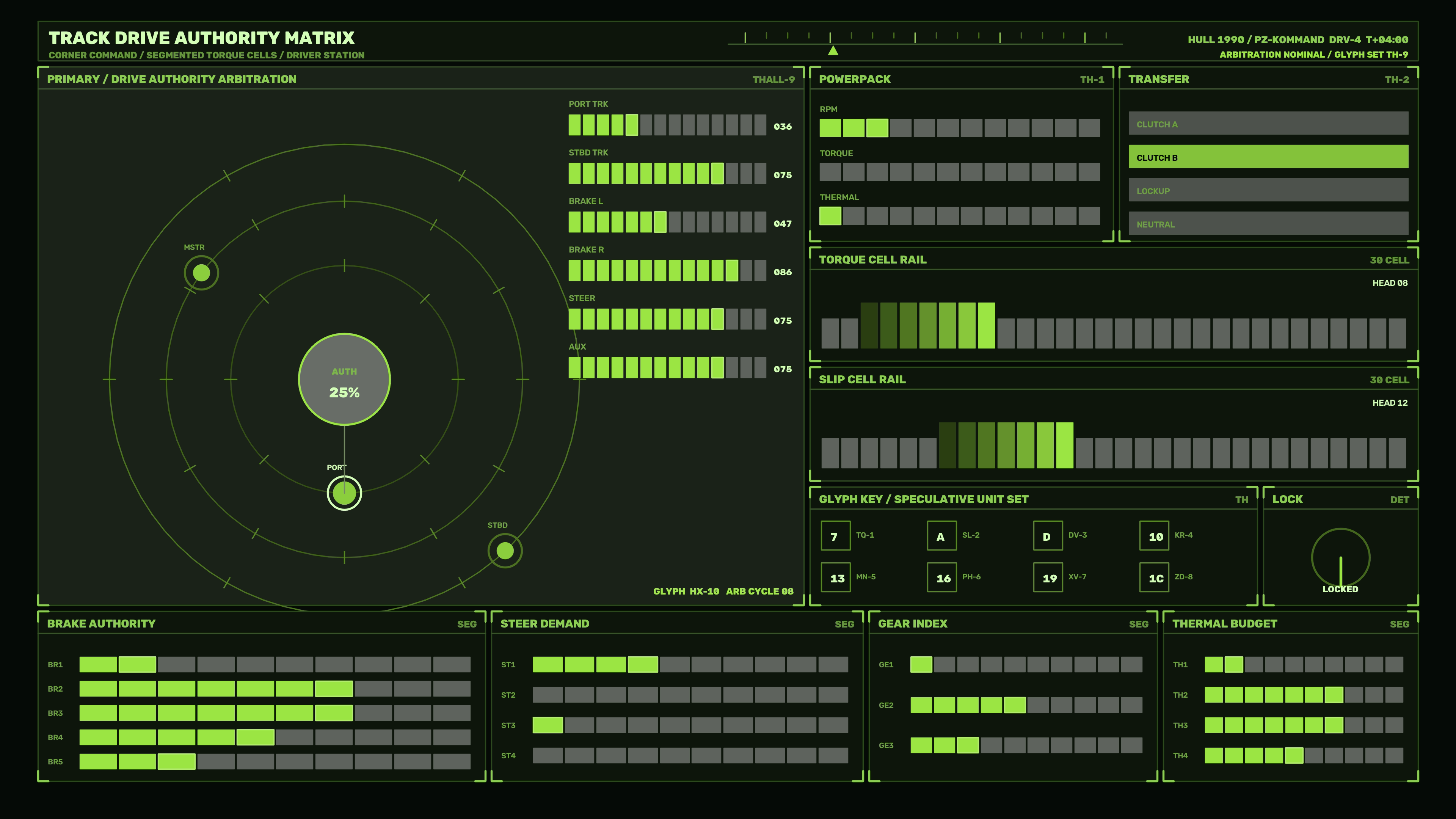The height and width of the screenshot is (819, 1456).
Task: Click the ST3 steer demand row
Action: pyautogui.click(x=691, y=725)
